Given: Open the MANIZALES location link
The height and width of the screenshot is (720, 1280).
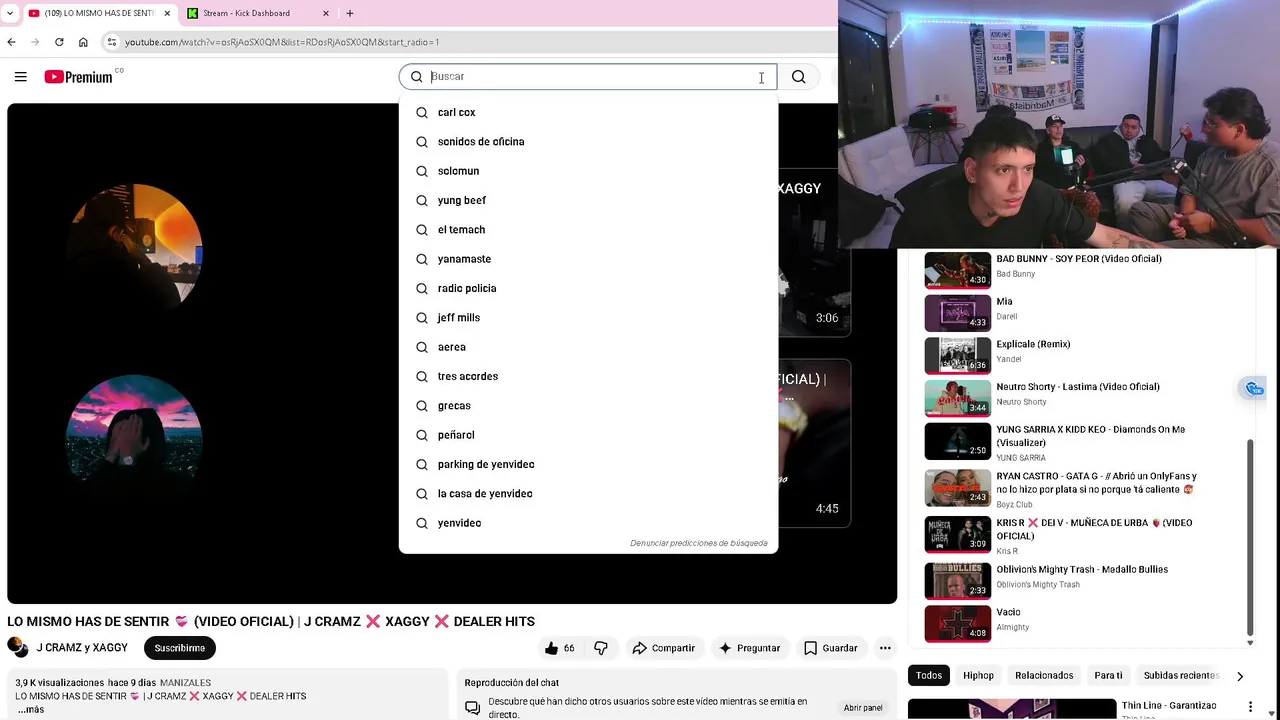Looking at the screenshot, I should pos(185,683).
